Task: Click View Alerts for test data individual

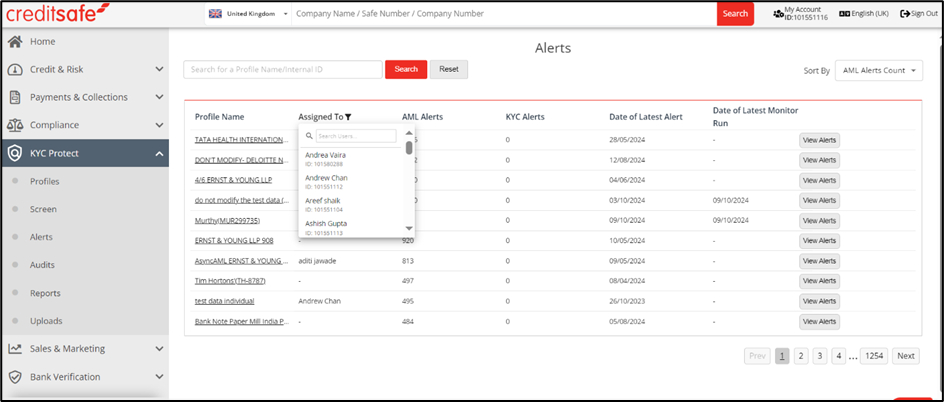Action: 819,301
